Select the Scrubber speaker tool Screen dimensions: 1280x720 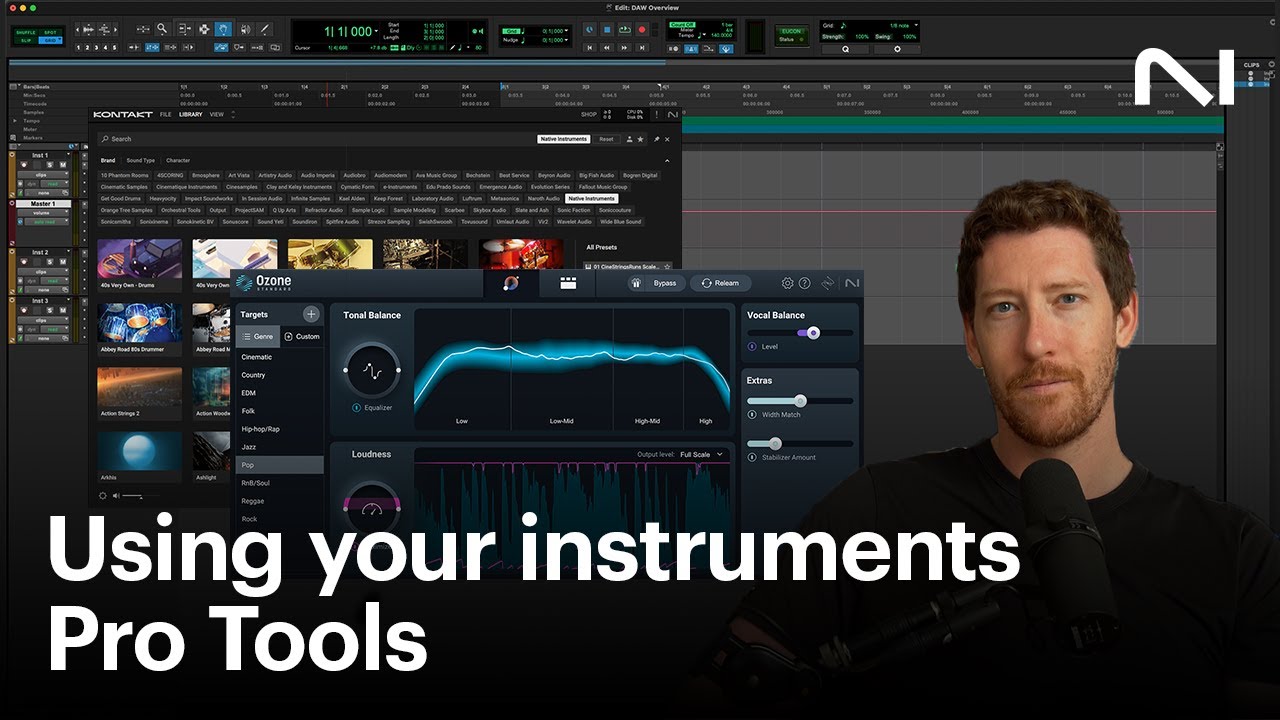tap(245, 29)
